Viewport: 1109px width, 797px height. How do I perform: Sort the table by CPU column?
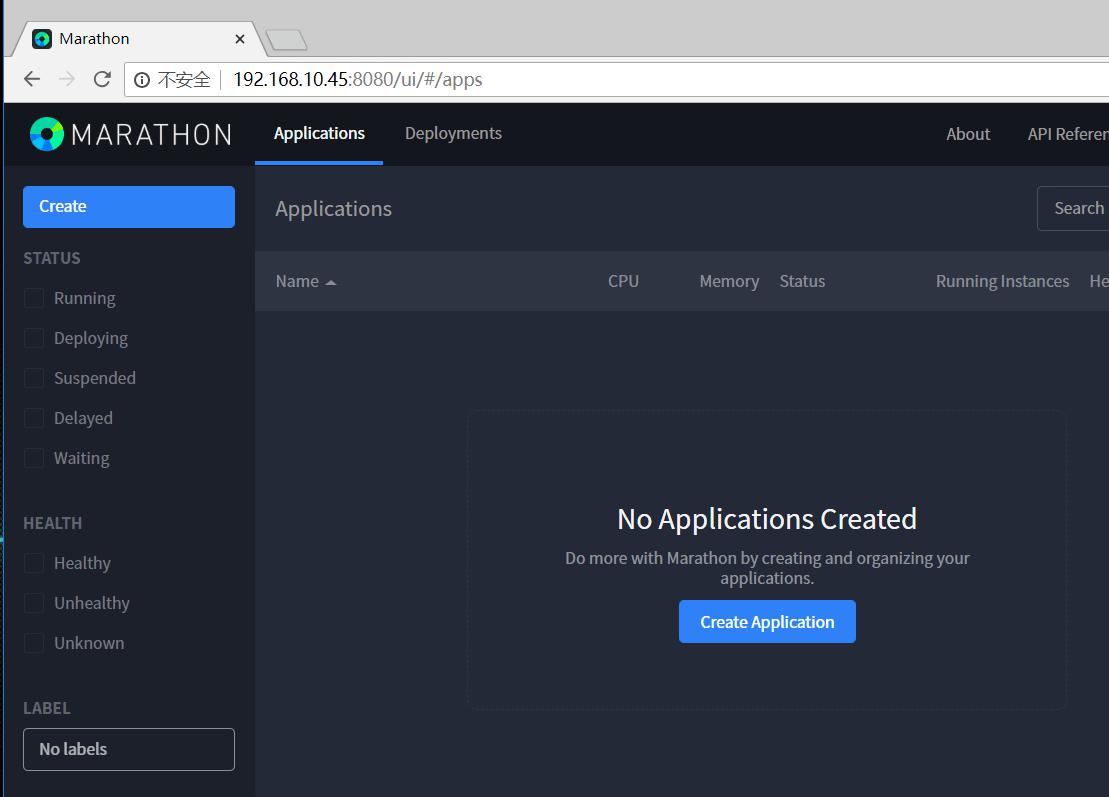pos(623,281)
